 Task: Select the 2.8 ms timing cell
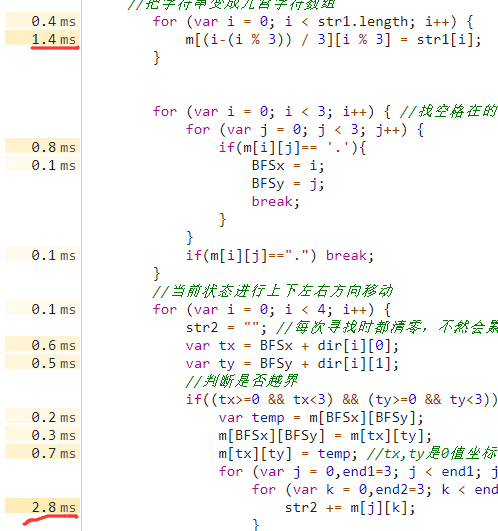42,506
